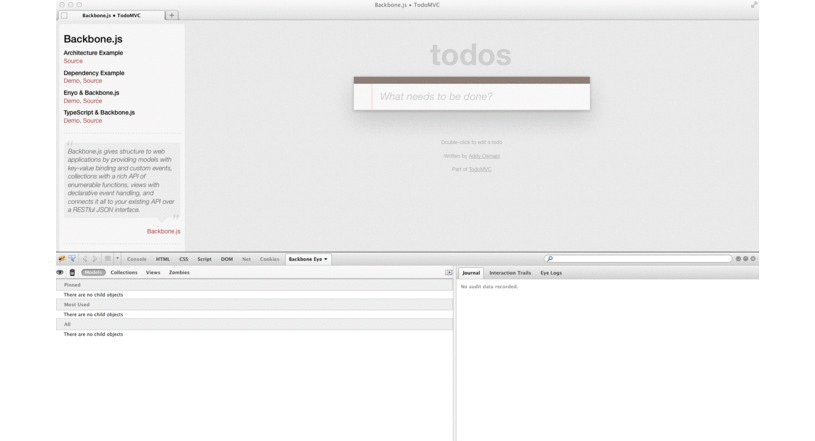The width and height of the screenshot is (815, 441).
Task: Select the Models filter button
Action: click(x=94, y=273)
